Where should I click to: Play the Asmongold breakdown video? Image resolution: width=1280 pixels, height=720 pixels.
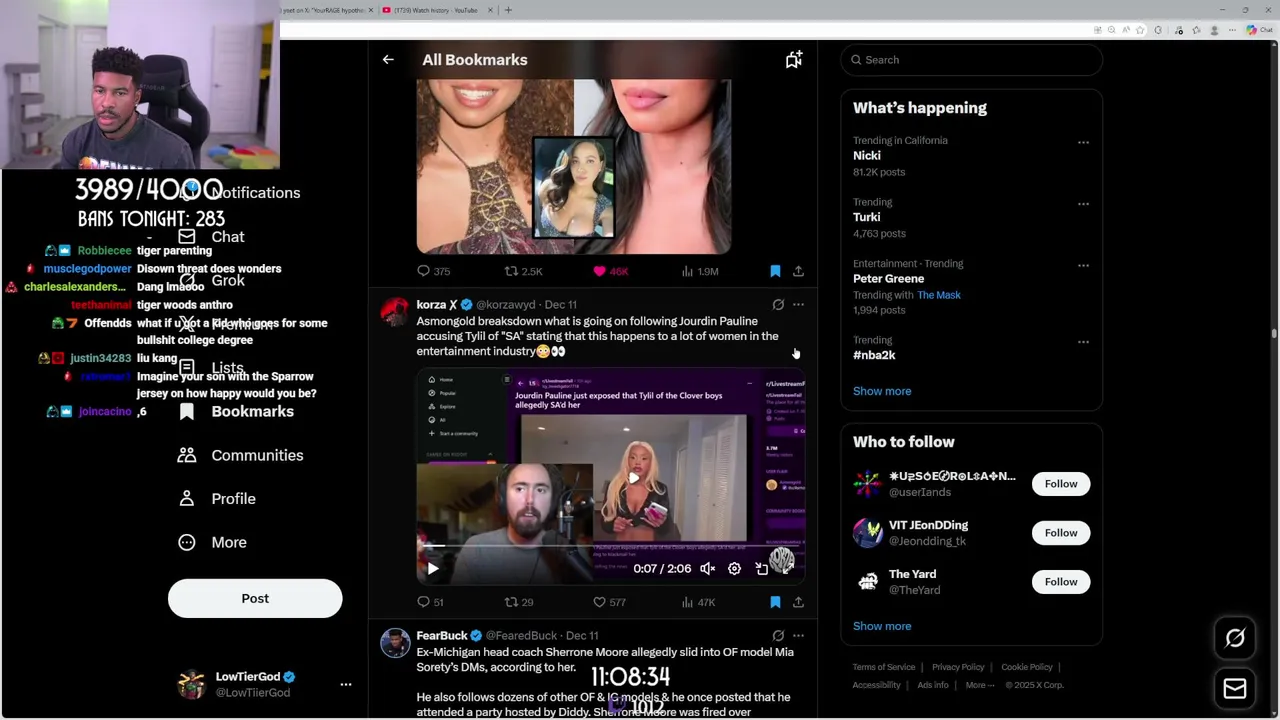pos(433,568)
